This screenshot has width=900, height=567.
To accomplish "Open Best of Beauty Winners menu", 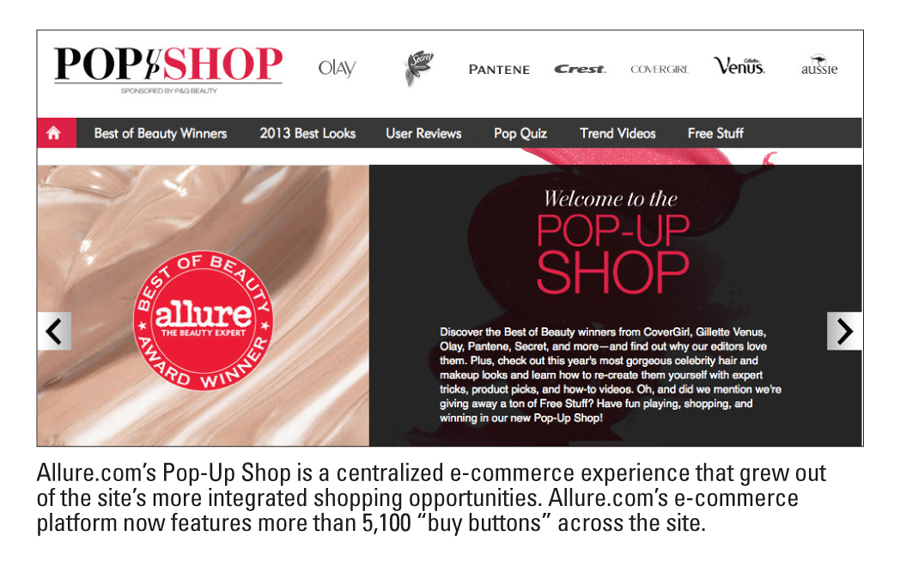I will 161,133.
